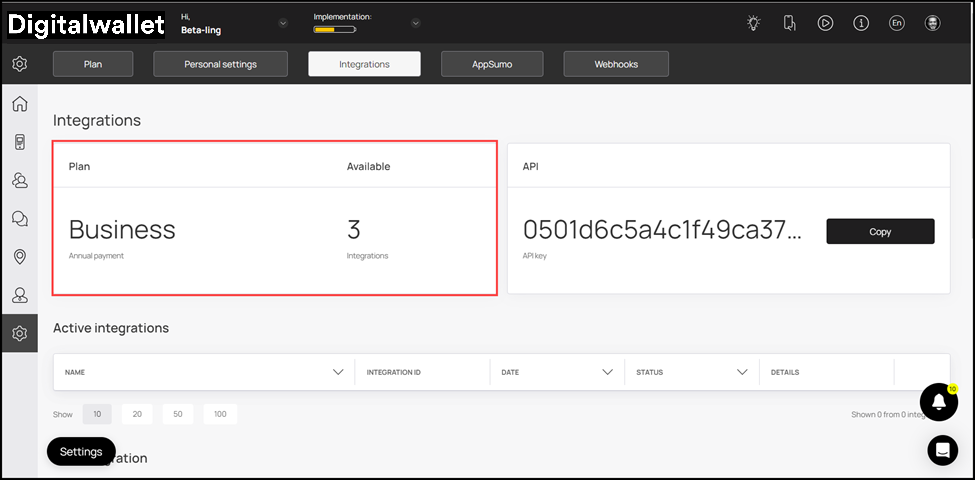
Task: Open the customers icon in sidebar
Action: tap(19, 180)
